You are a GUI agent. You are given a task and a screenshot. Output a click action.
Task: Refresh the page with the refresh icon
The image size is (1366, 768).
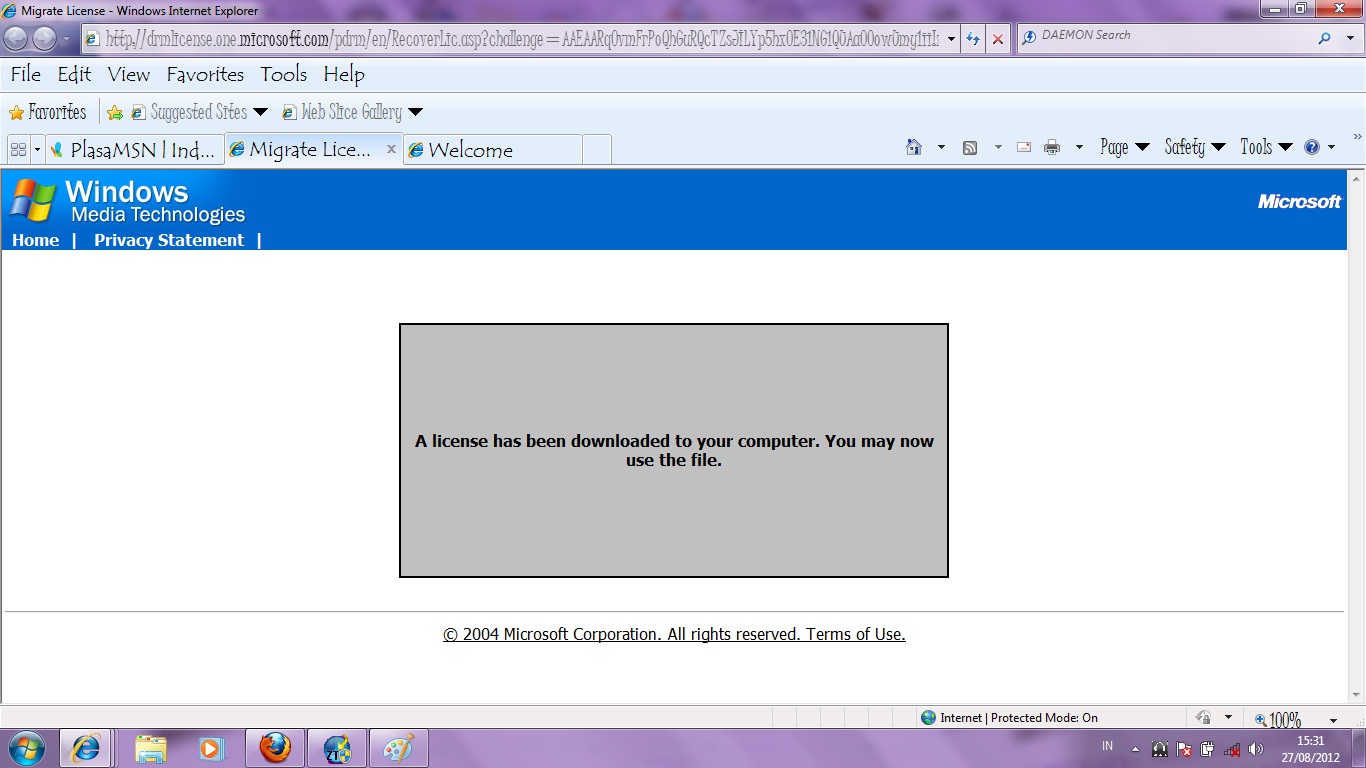973,39
